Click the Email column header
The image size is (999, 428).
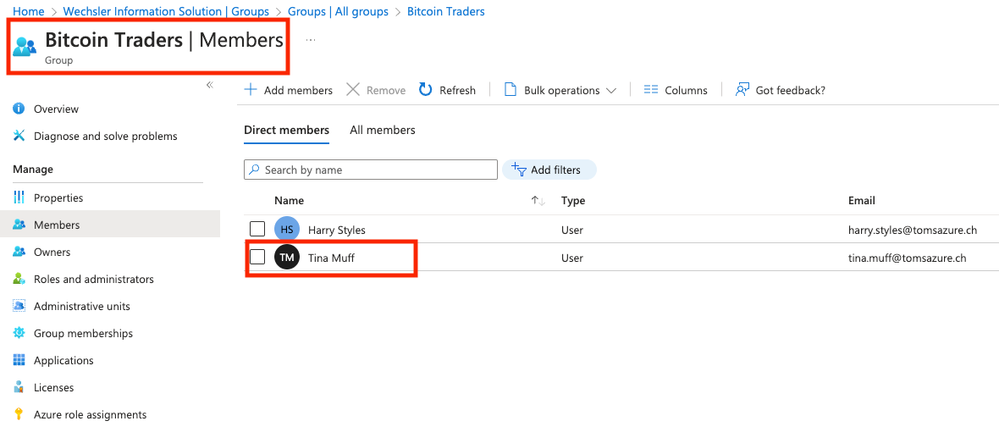[861, 201]
